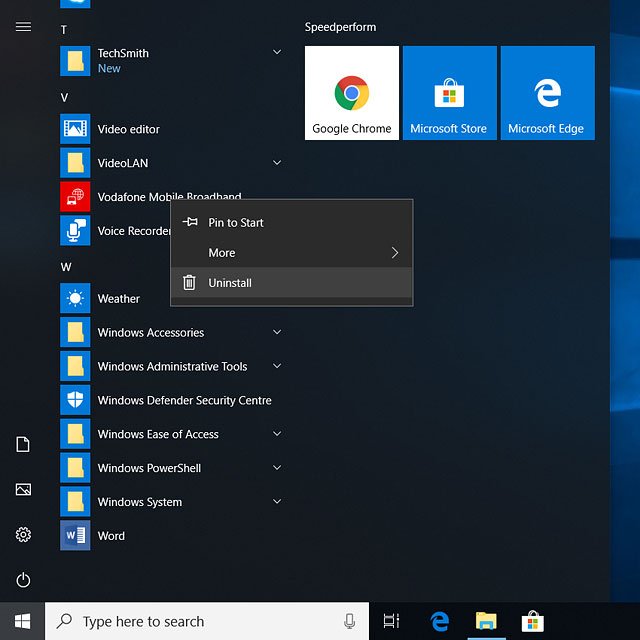640x640 pixels.
Task: Launch Word from its blue icon
Action: pyautogui.click(x=75, y=536)
